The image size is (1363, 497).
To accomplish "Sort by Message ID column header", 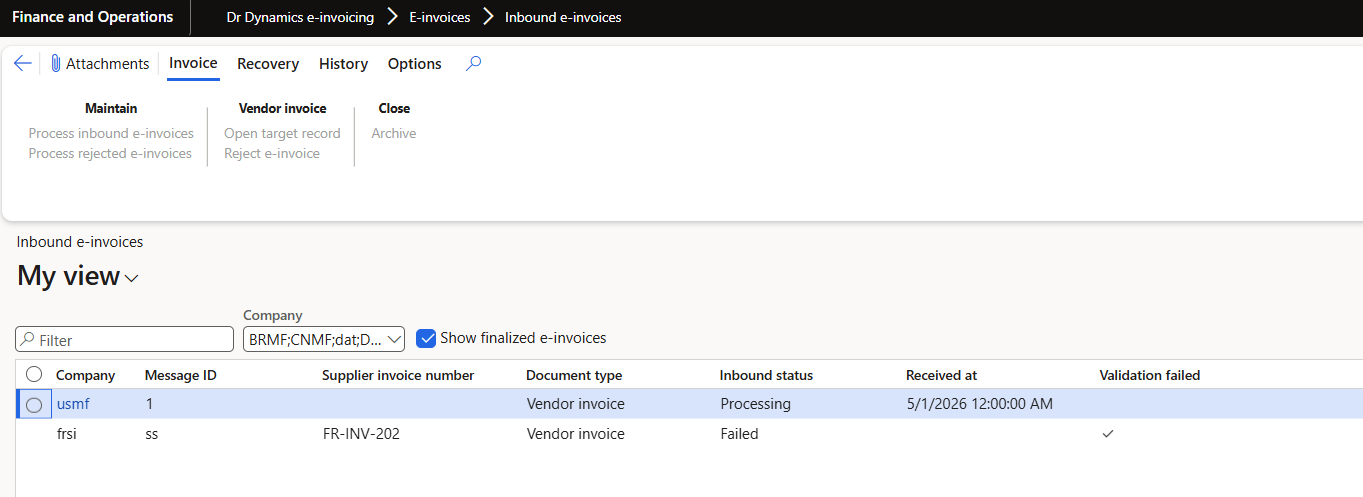I will click(181, 375).
